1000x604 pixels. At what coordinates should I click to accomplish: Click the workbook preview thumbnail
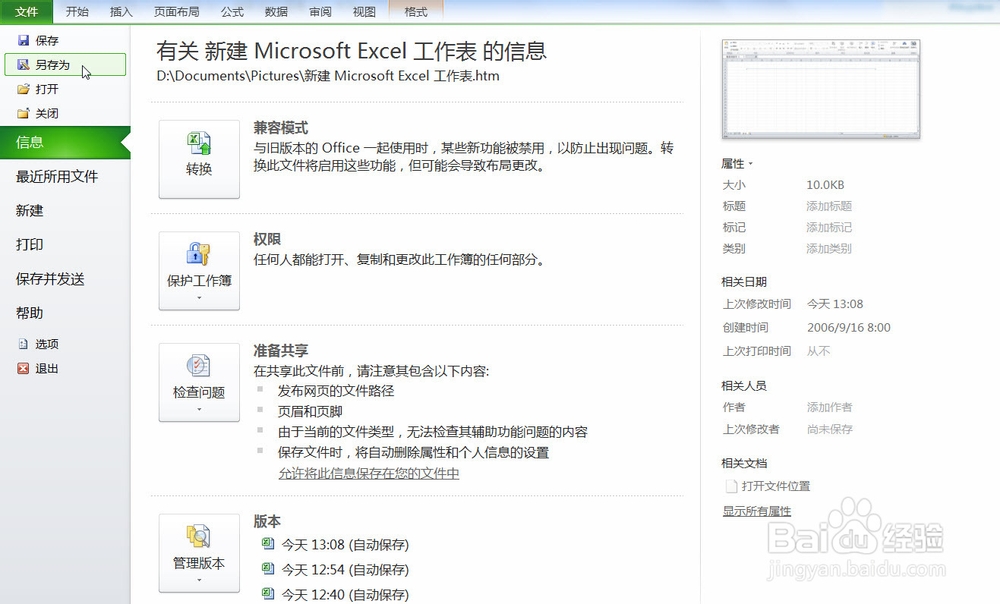pyautogui.click(x=821, y=89)
